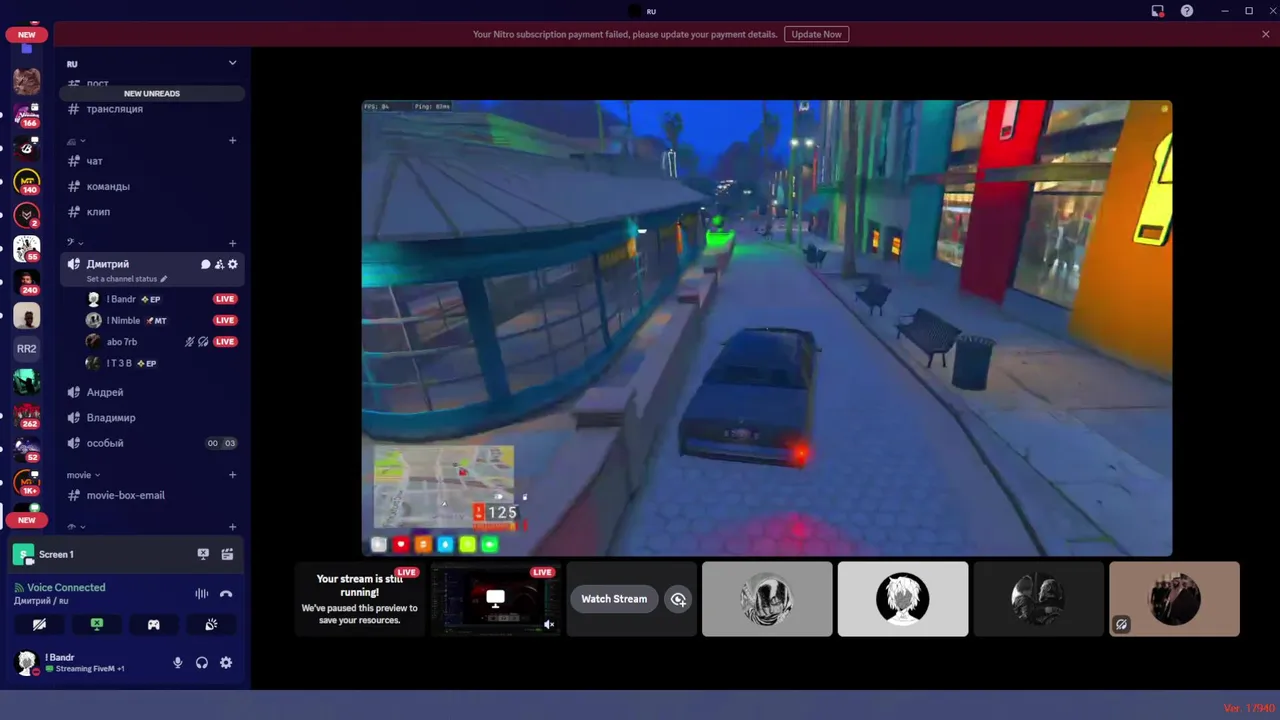Add a channel to the movie category
The width and height of the screenshot is (1280, 720).
(233, 475)
